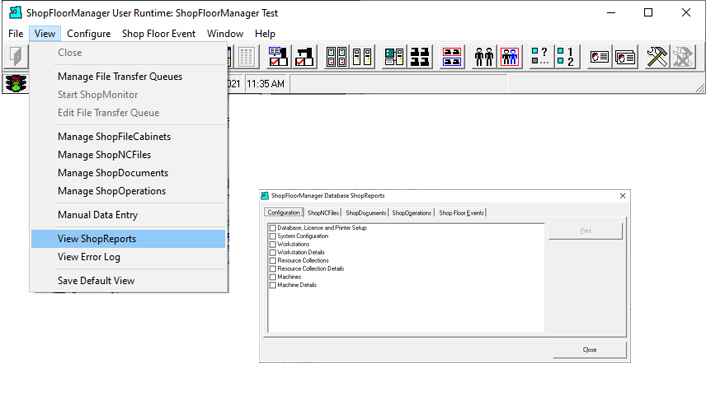Image resolution: width=706 pixels, height=397 pixels.
Task: Click the Print button in ShopReports dialog
Action: click(x=585, y=231)
